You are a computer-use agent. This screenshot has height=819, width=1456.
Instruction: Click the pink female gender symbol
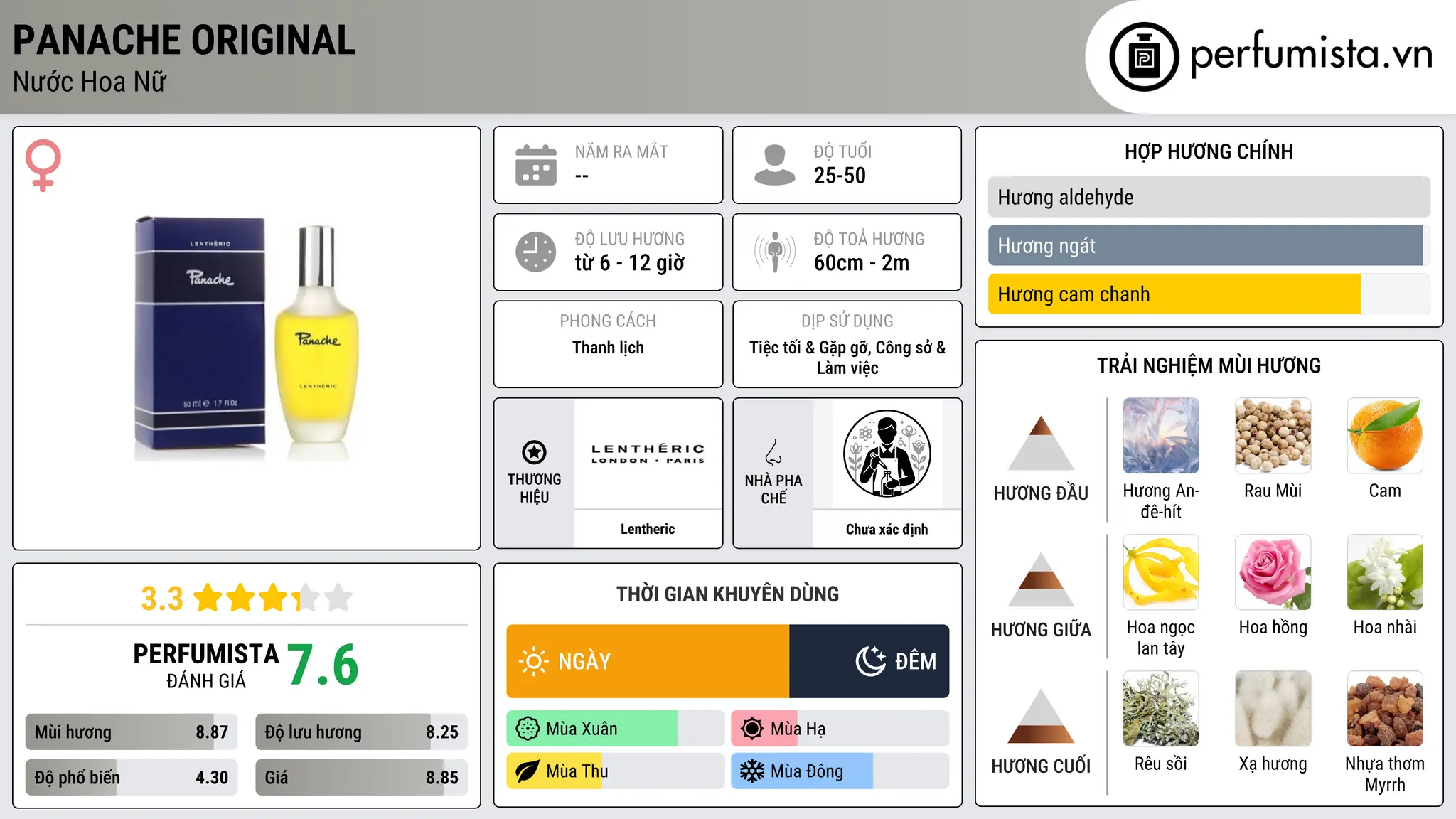pyautogui.click(x=43, y=165)
